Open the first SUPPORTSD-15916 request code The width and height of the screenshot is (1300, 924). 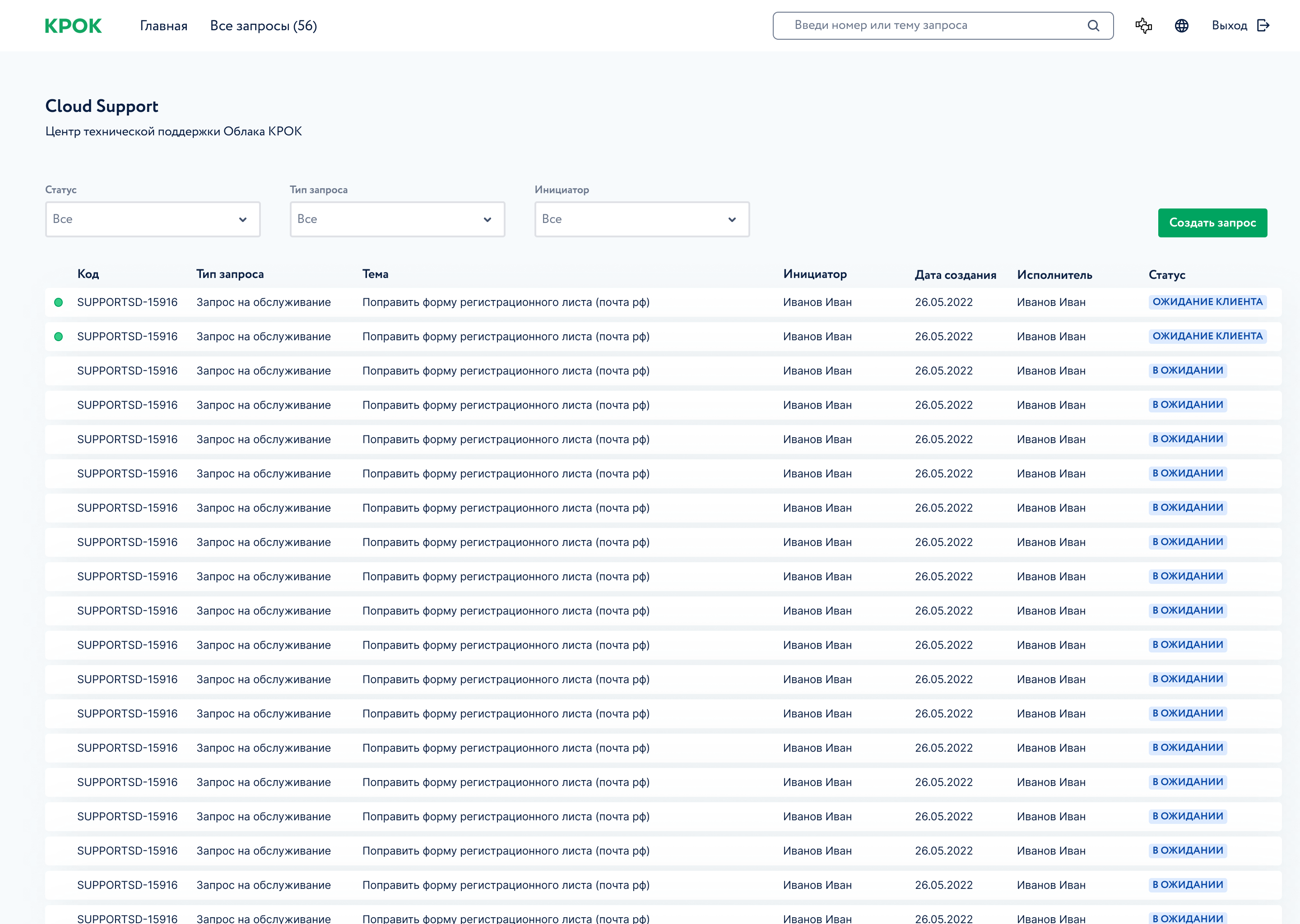127,302
